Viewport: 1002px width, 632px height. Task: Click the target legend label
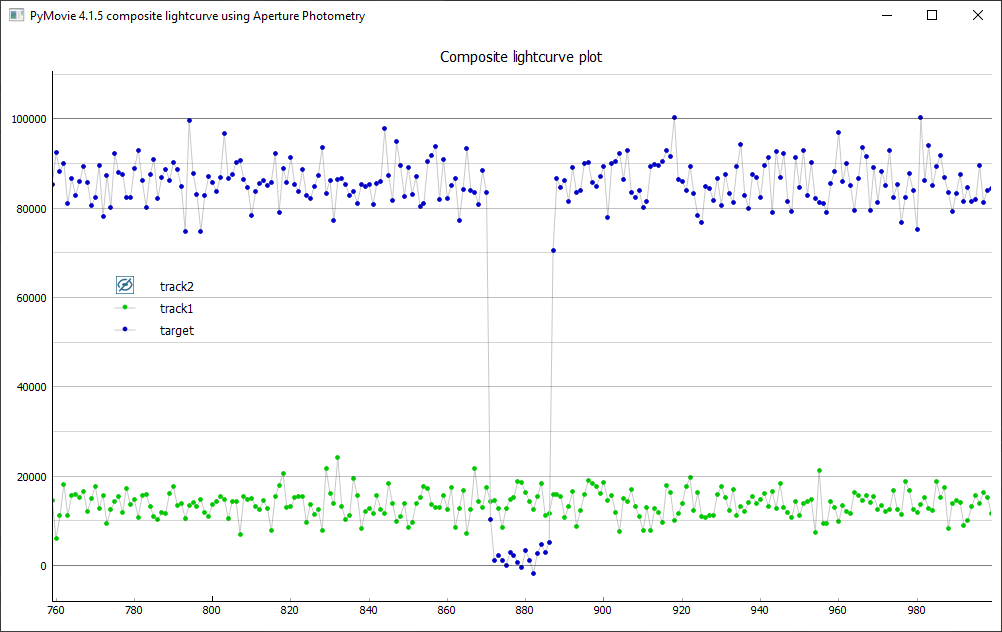[x=176, y=330]
